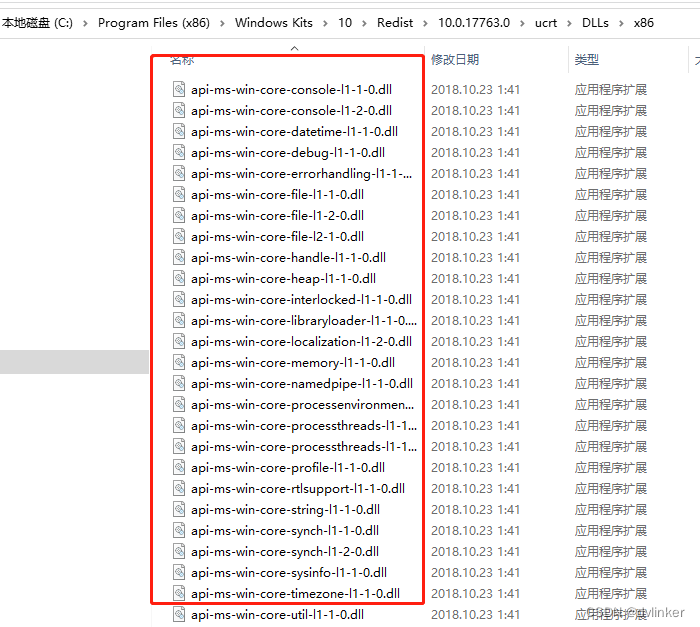Click 应用程序扩展 type of the handle dll row

pos(611,258)
